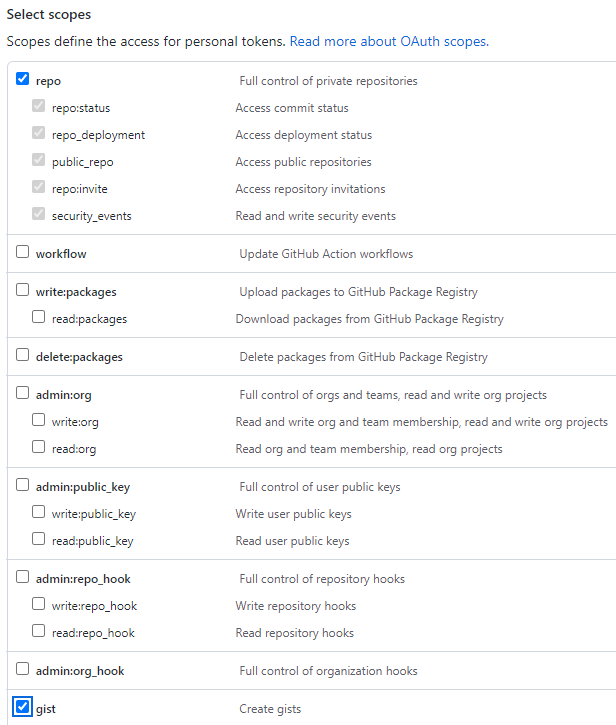Screen dimensions: 616x725
Task: Check the admin:org scope
Action: click(22, 393)
